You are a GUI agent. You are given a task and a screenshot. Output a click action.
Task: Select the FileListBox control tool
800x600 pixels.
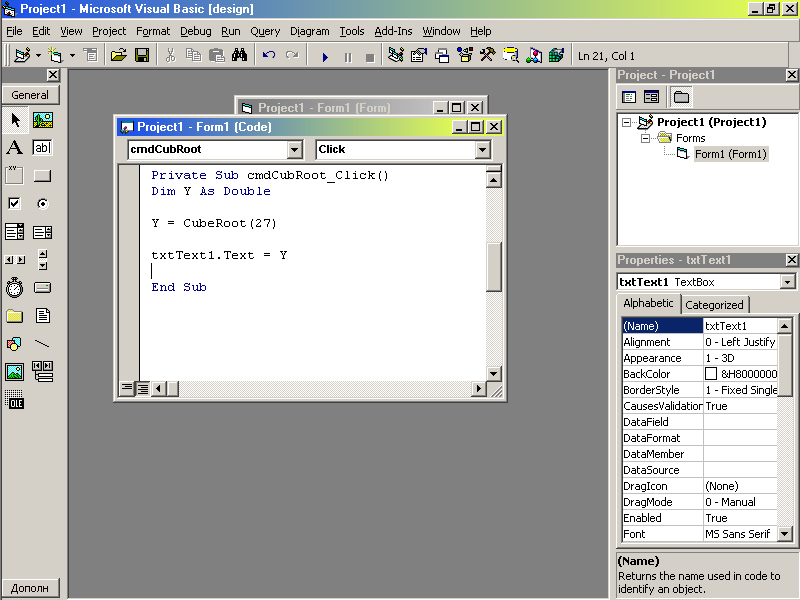[43, 316]
